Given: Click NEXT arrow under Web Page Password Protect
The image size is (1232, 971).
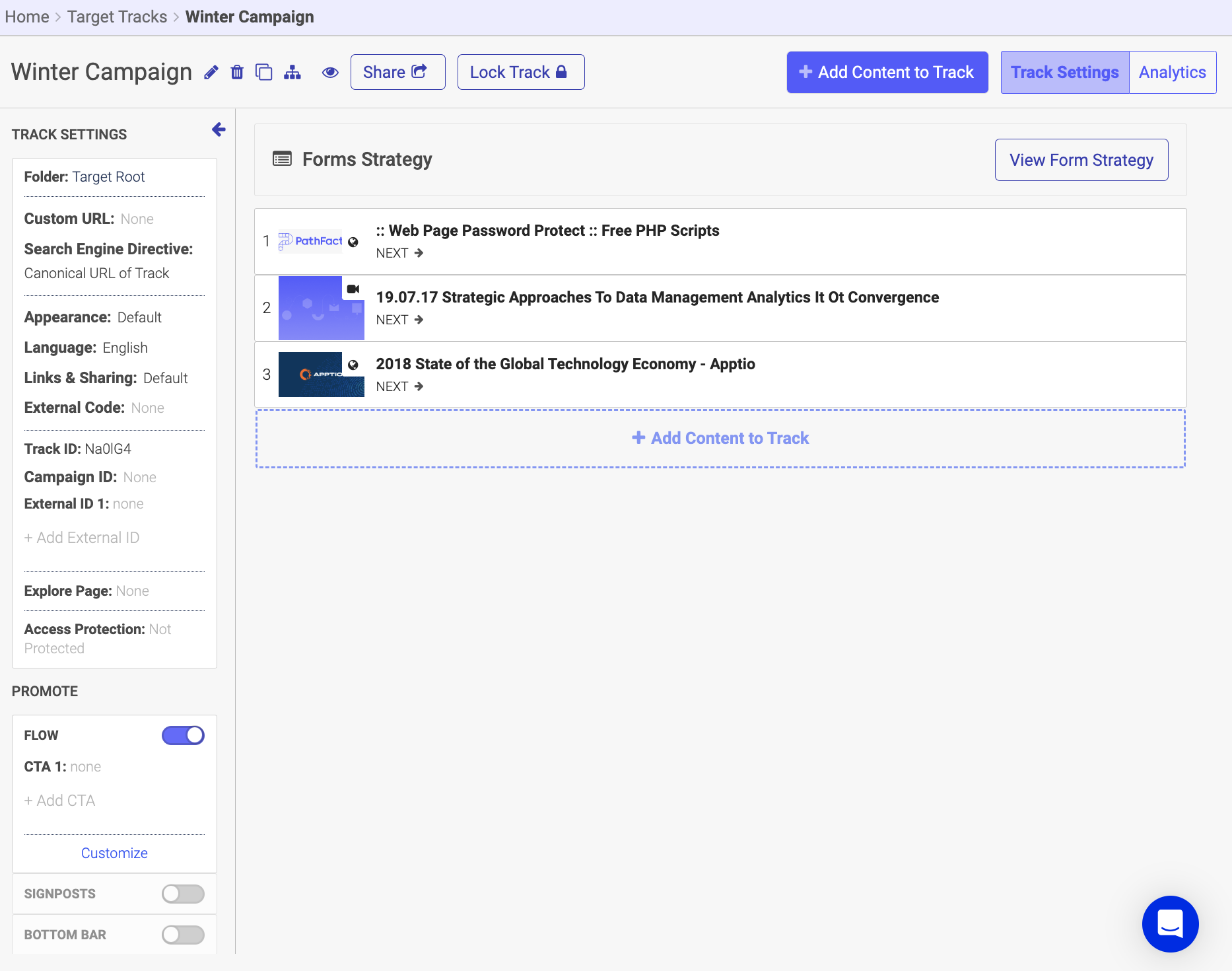Looking at the screenshot, I should [399, 253].
